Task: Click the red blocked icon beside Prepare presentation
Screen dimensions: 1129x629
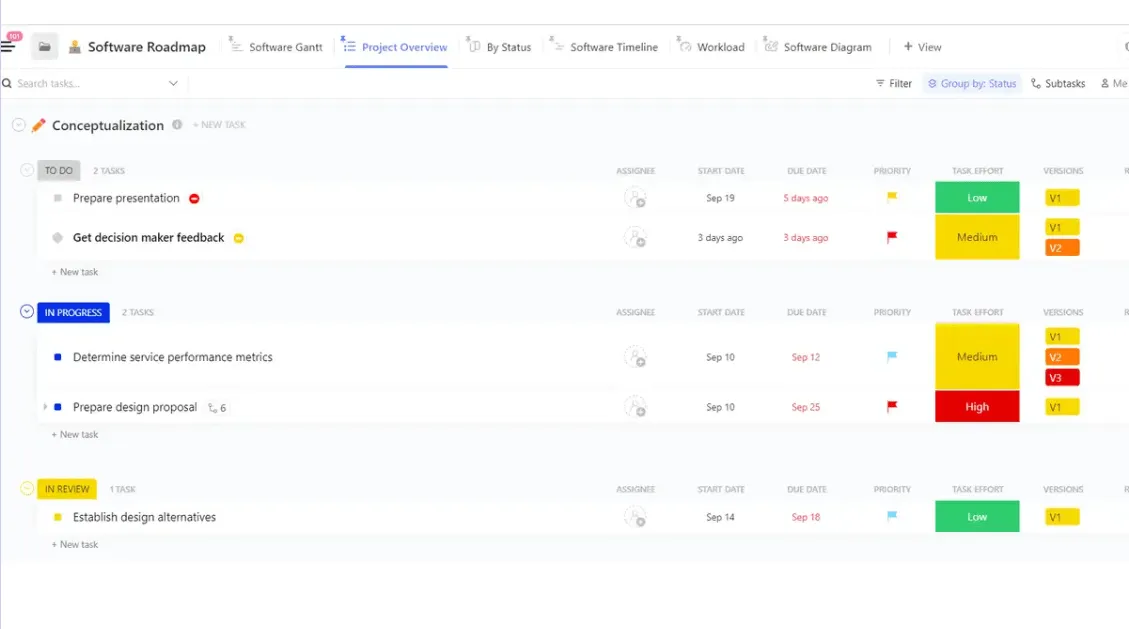Action: (x=194, y=199)
